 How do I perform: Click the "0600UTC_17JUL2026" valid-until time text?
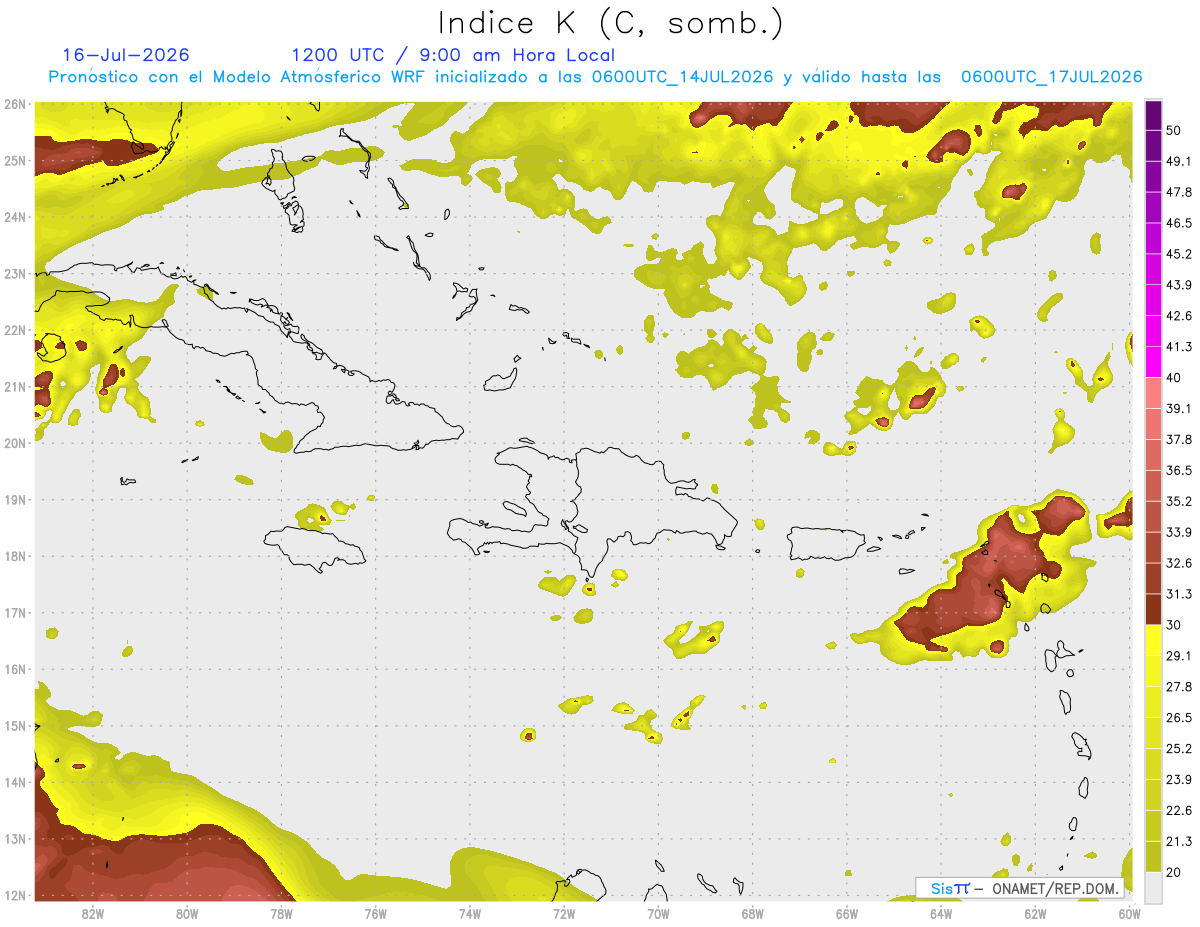1051,77
